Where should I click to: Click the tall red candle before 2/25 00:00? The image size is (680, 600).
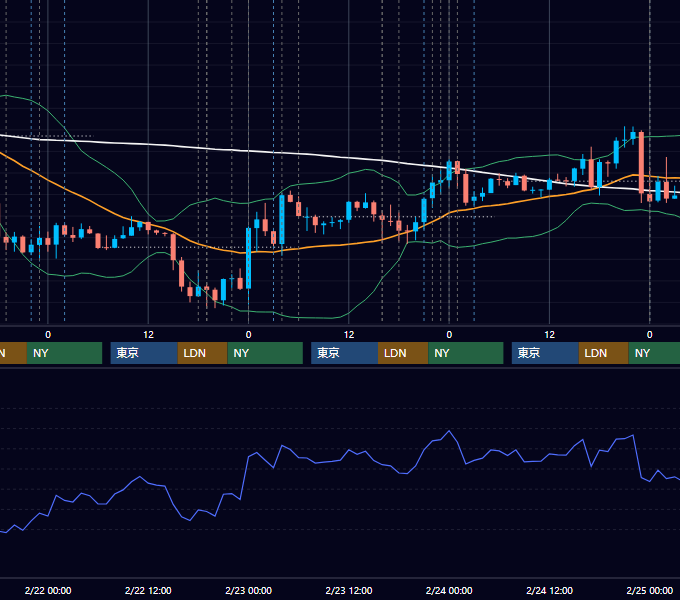[x=641, y=163]
